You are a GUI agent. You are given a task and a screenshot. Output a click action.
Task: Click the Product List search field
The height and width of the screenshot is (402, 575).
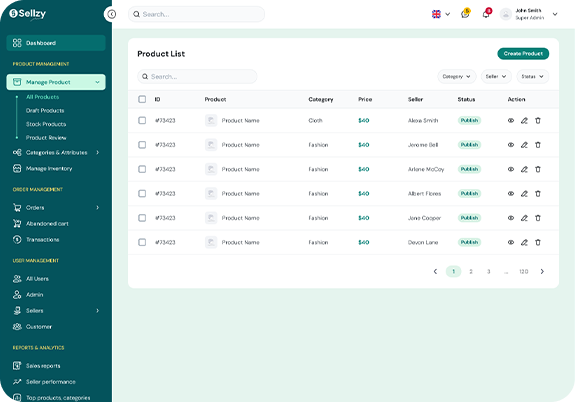click(x=197, y=77)
